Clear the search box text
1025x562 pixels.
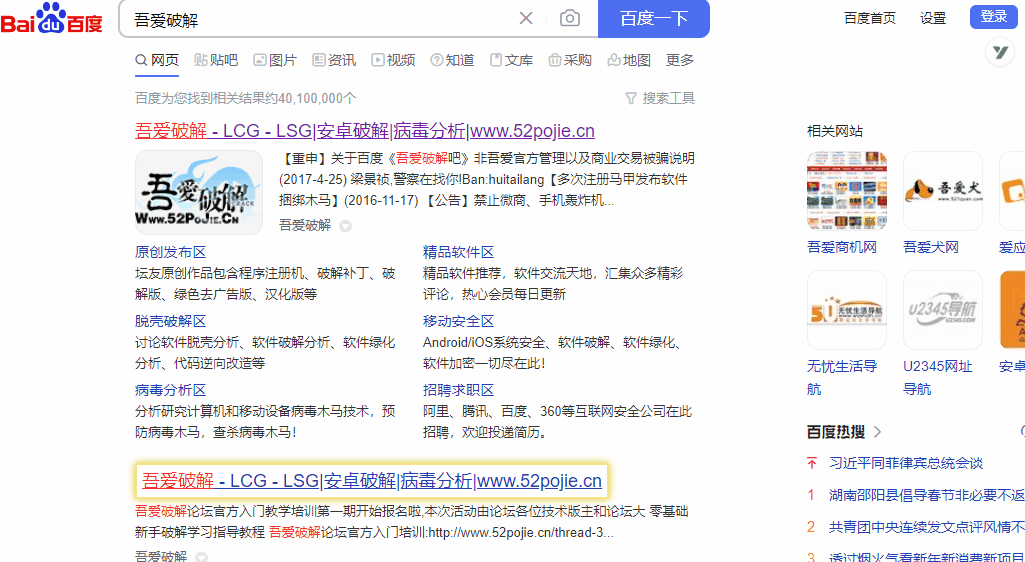(526, 18)
